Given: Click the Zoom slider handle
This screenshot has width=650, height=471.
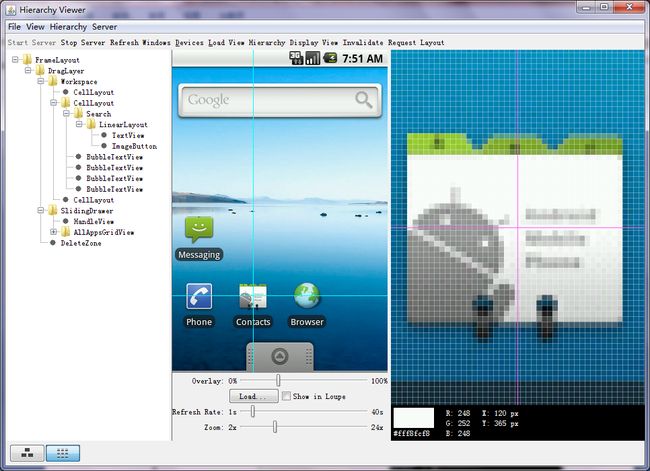Looking at the screenshot, I should (274, 427).
